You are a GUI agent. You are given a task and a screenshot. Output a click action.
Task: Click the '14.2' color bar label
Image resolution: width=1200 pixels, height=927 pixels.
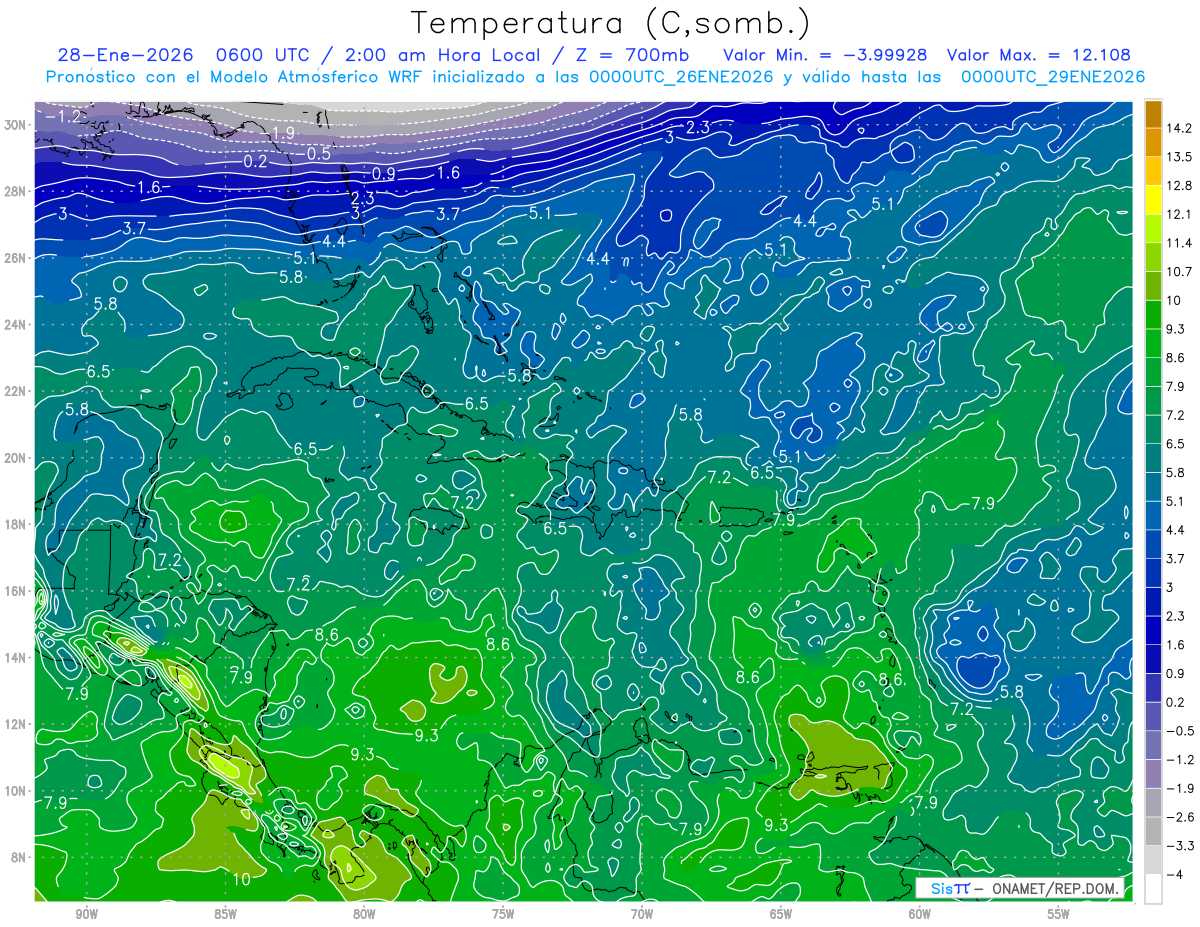tap(1178, 127)
